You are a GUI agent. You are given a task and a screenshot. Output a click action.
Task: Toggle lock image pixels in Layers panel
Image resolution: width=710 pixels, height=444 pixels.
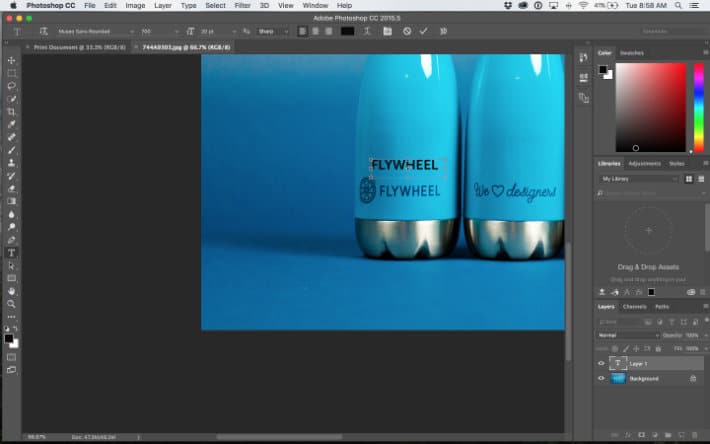click(x=625, y=349)
